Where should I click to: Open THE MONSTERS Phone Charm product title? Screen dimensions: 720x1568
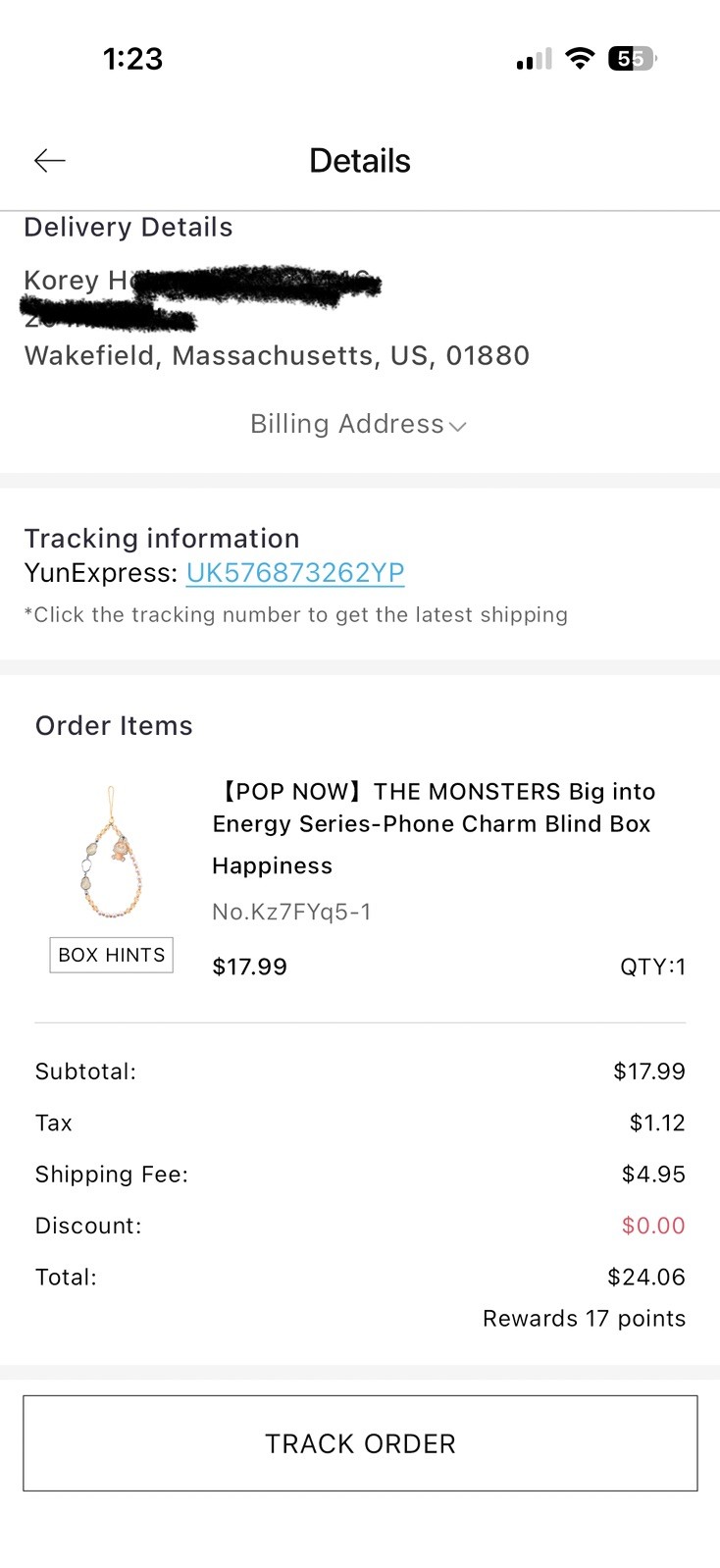tap(434, 808)
